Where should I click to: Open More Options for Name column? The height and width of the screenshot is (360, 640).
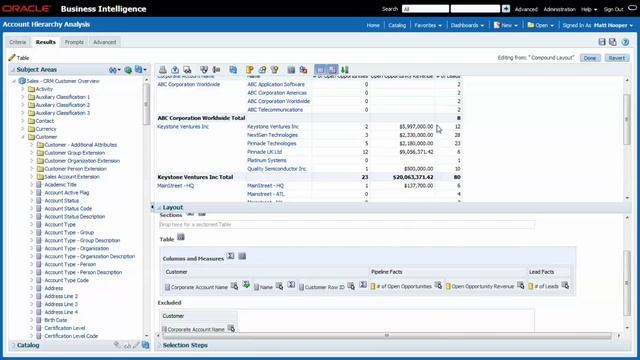pyautogui.click(x=279, y=286)
